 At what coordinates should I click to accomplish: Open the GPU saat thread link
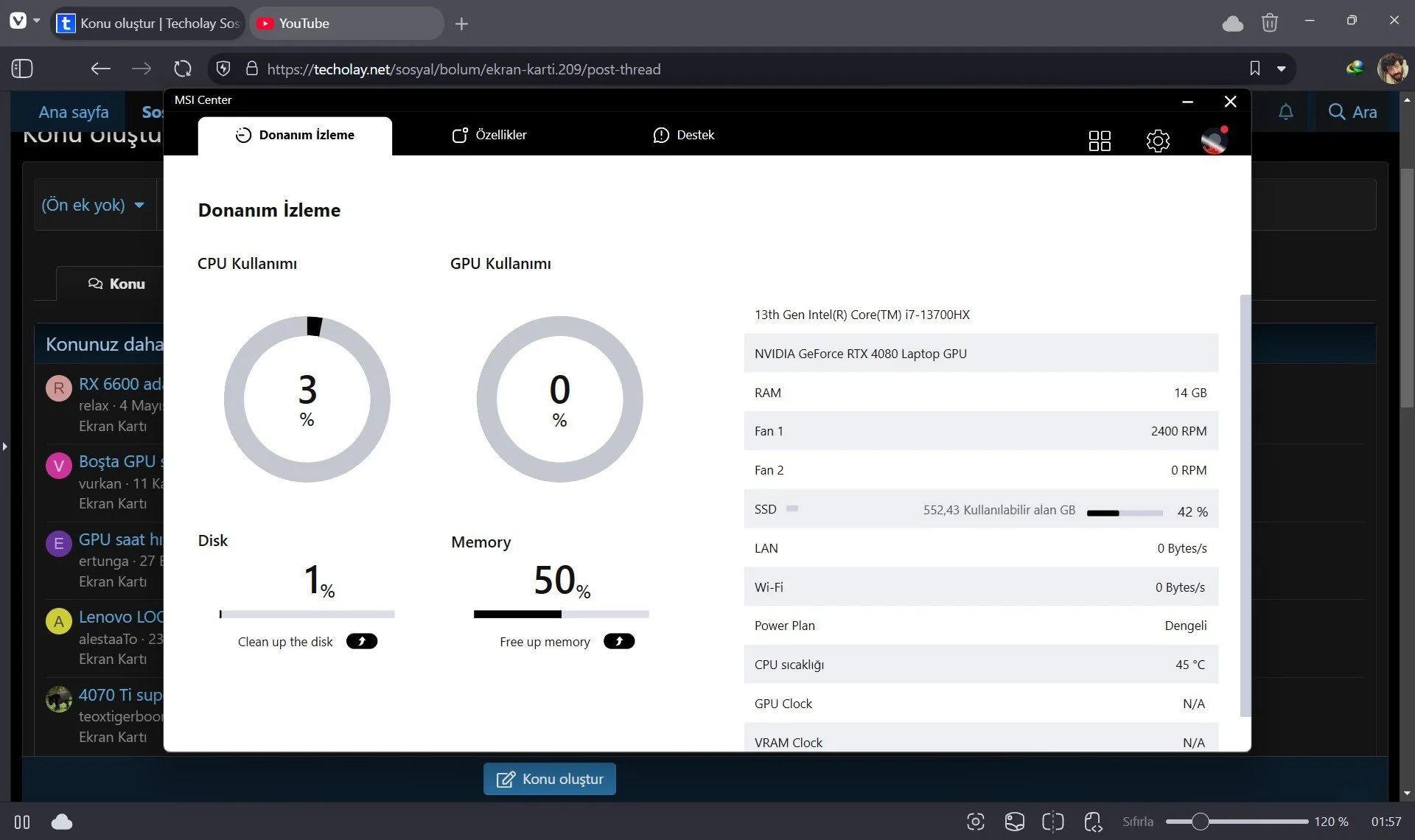point(120,539)
